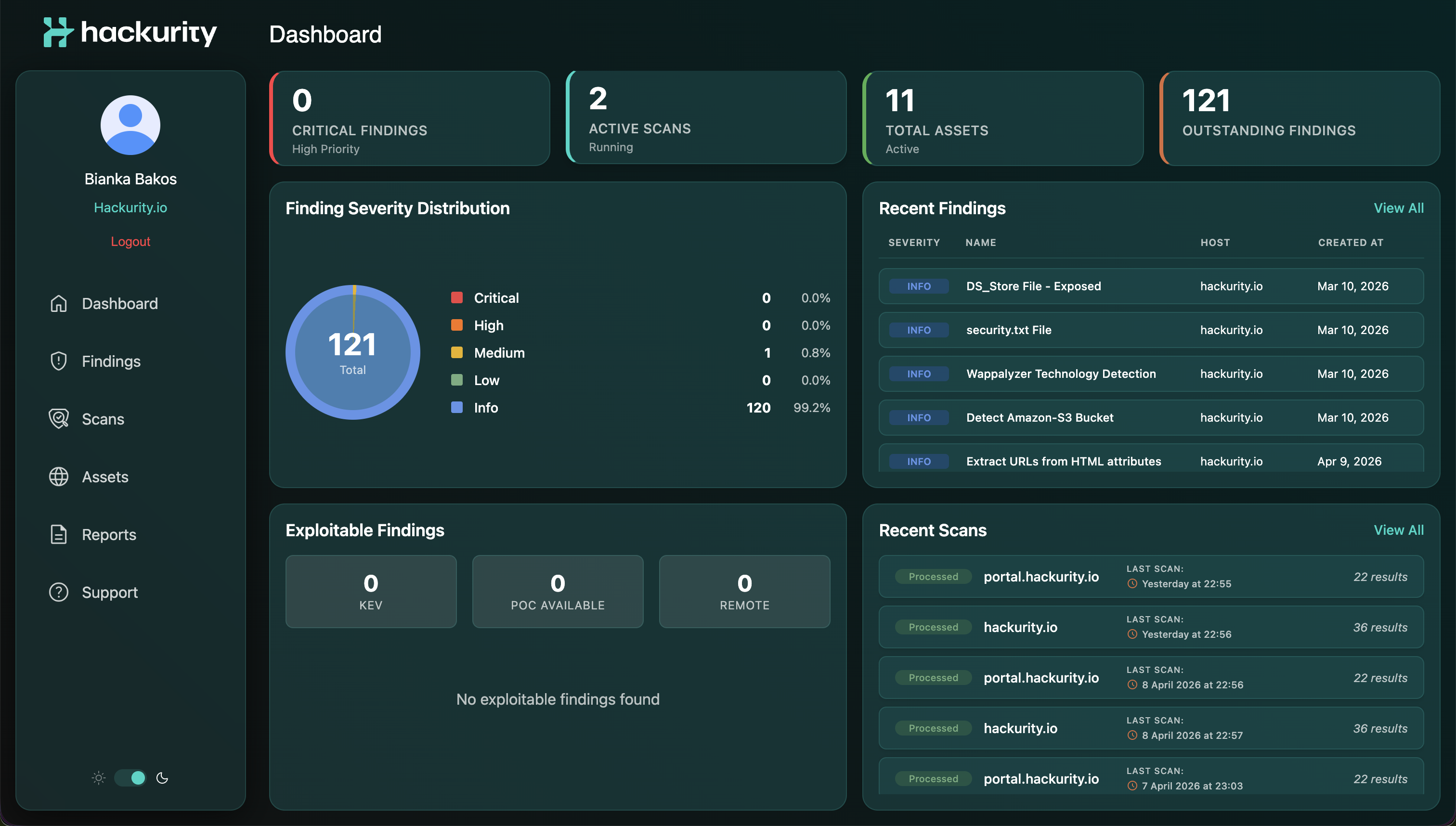Click the clock icon beside Yesterday at 22:55
This screenshot has height=826, width=1456.
pyautogui.click(x=1133, y=584)
